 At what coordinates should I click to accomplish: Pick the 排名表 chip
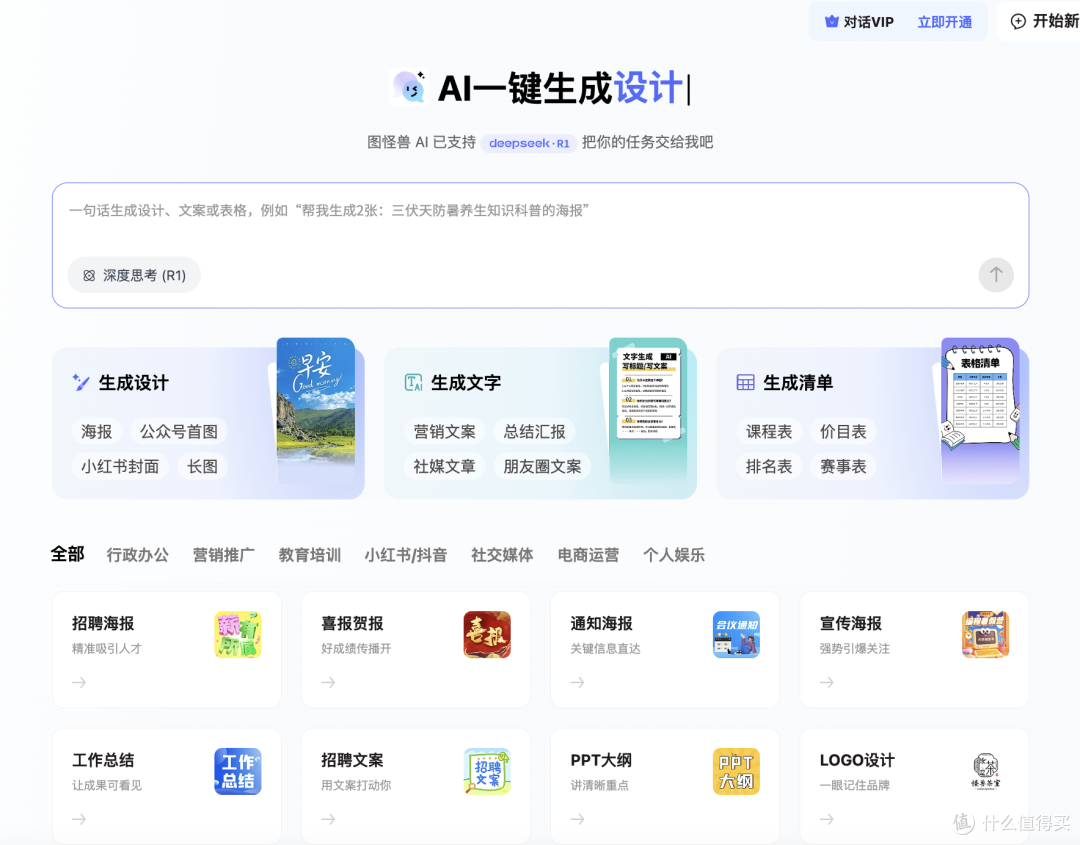pyautogui.click(x=769, y=466)
